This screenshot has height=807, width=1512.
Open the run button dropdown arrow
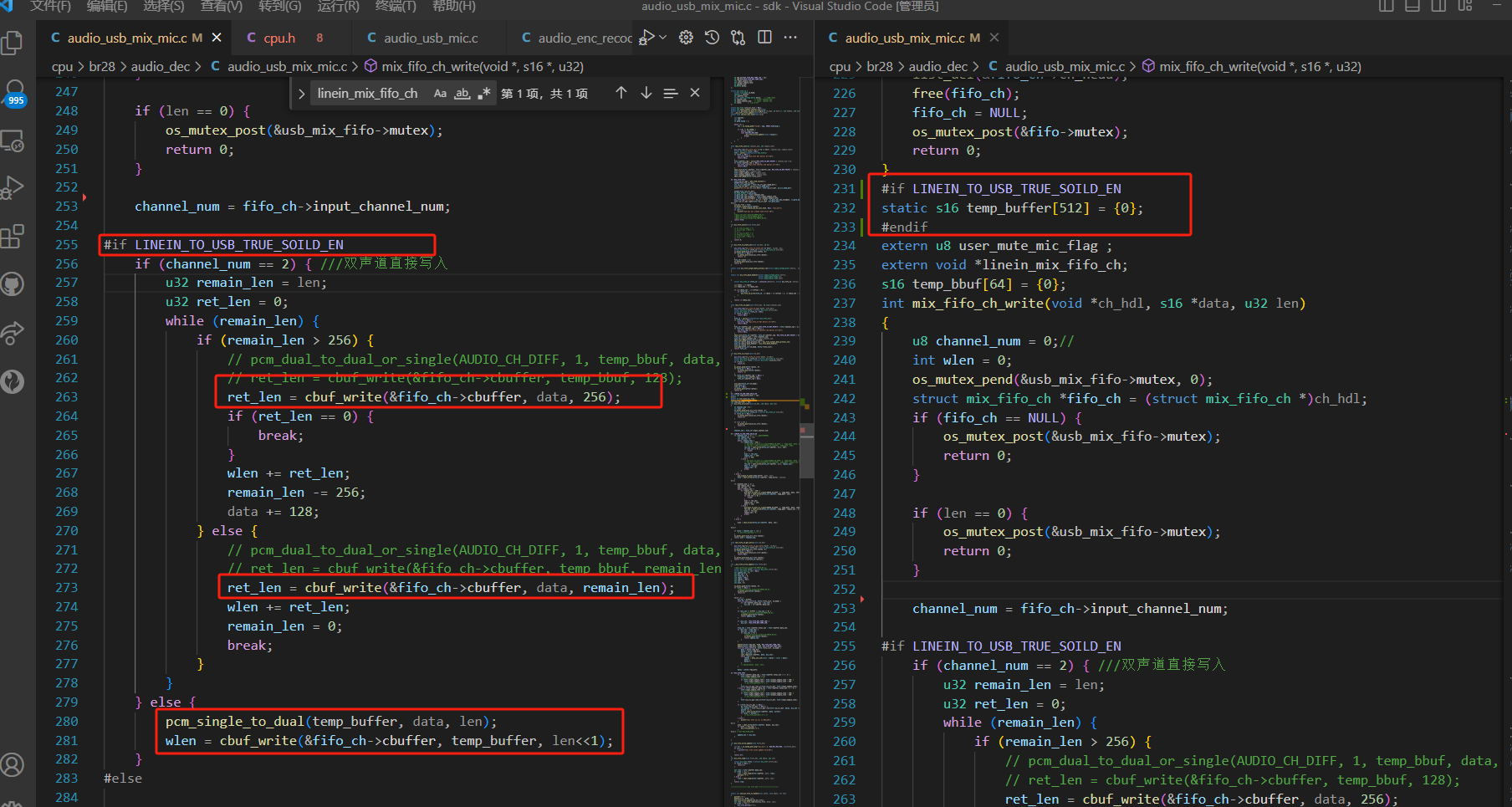pos(662,38)
